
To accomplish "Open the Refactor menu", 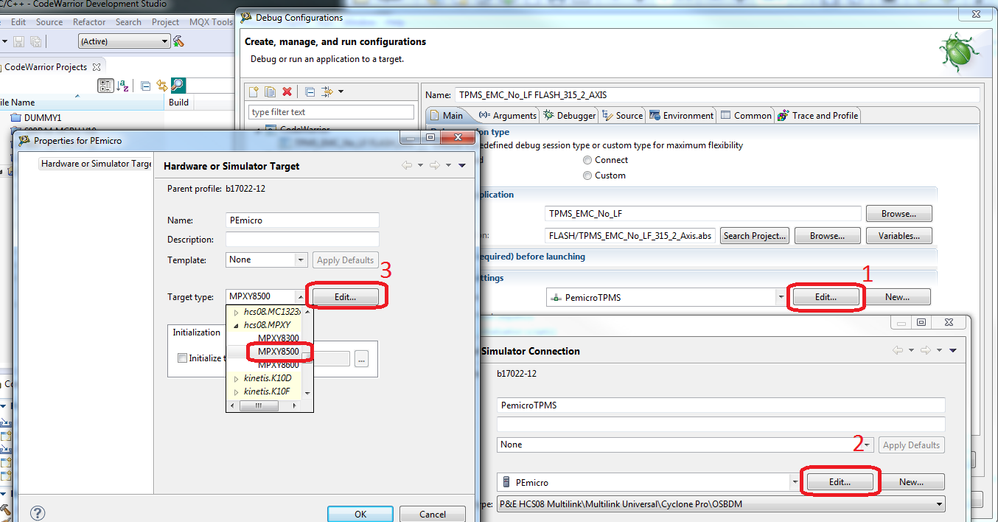I will pyautogui.click(x=89, y=22).
